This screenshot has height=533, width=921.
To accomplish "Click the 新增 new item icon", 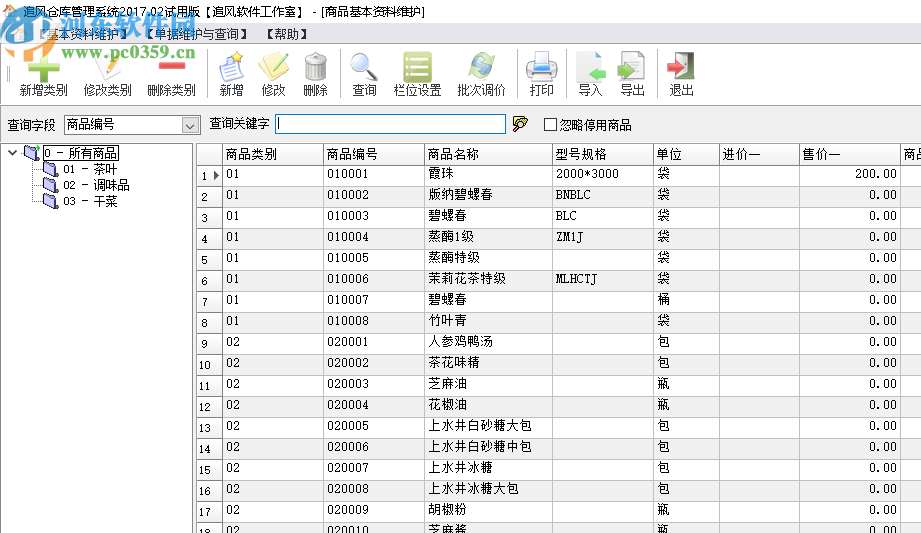I will [x=231, y=66].
